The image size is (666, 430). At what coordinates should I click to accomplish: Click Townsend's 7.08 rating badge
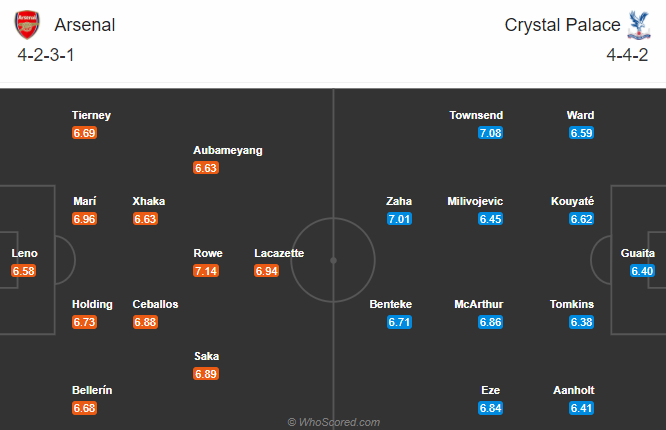click(x=490, y=133)
